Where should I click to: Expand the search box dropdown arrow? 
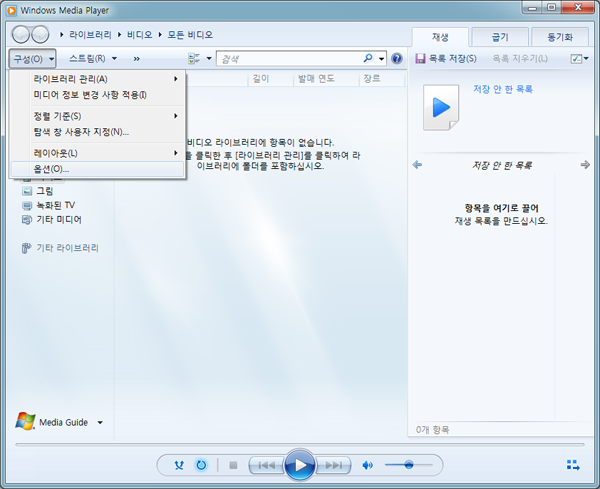point(382,59)
